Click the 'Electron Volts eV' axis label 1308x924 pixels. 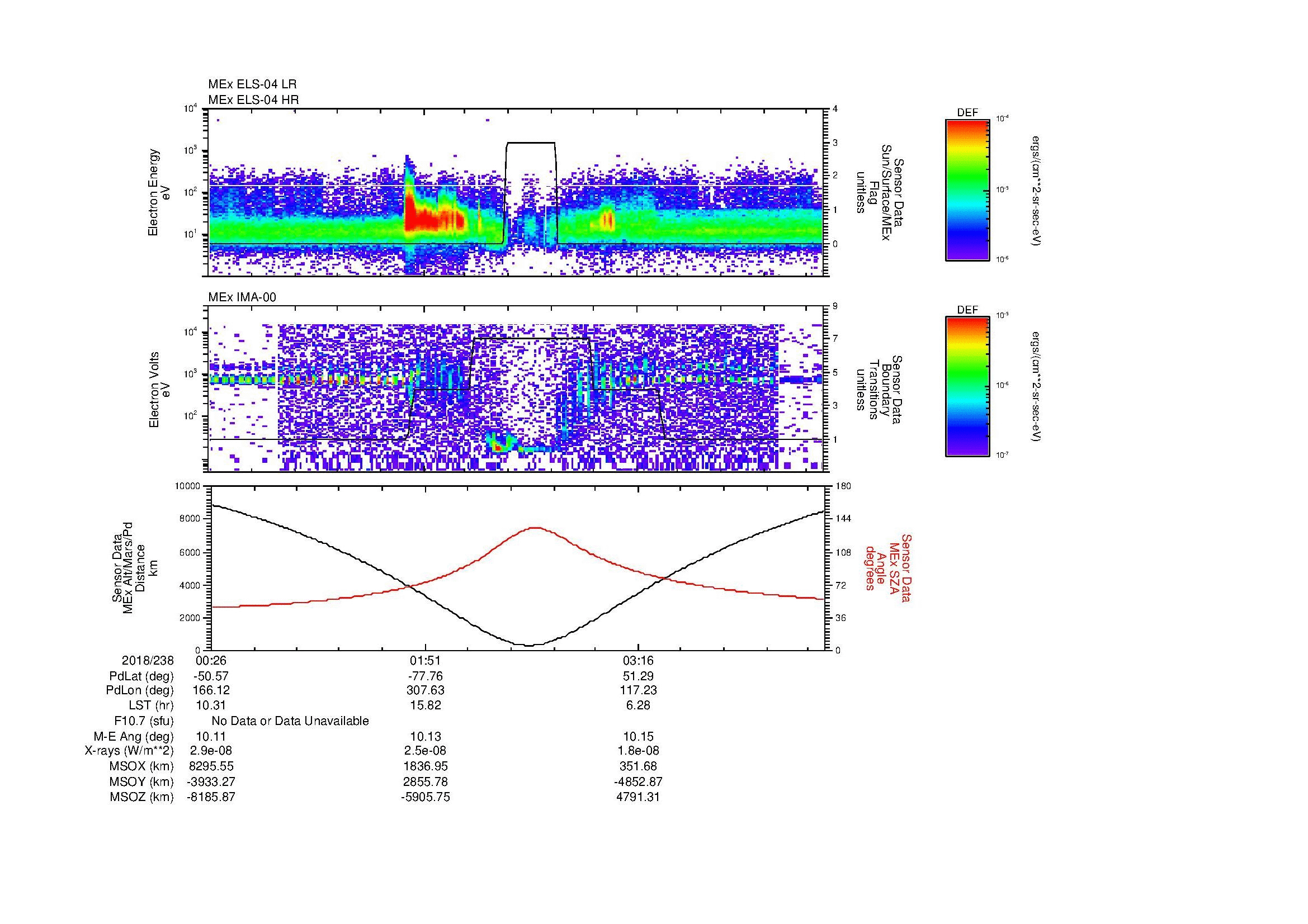pyautogui.click(x=159, y=390)
